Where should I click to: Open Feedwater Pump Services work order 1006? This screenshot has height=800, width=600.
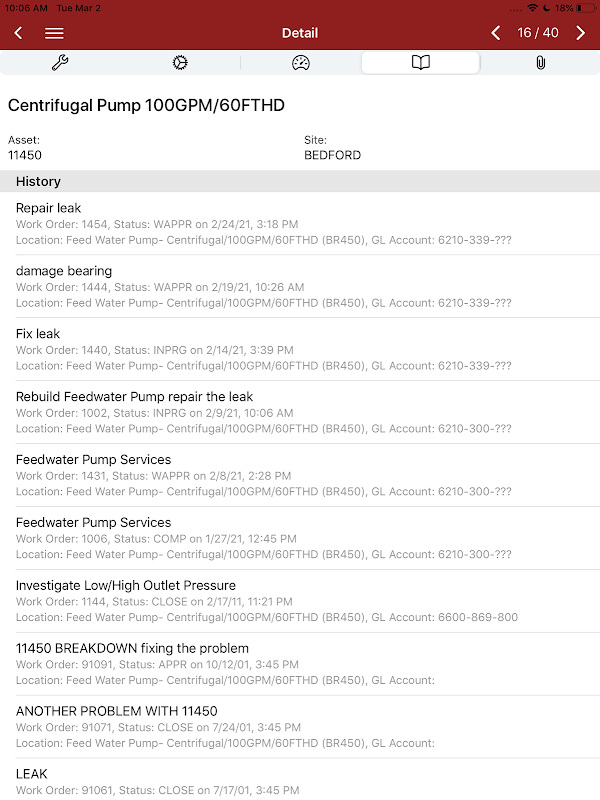point(300,539)
